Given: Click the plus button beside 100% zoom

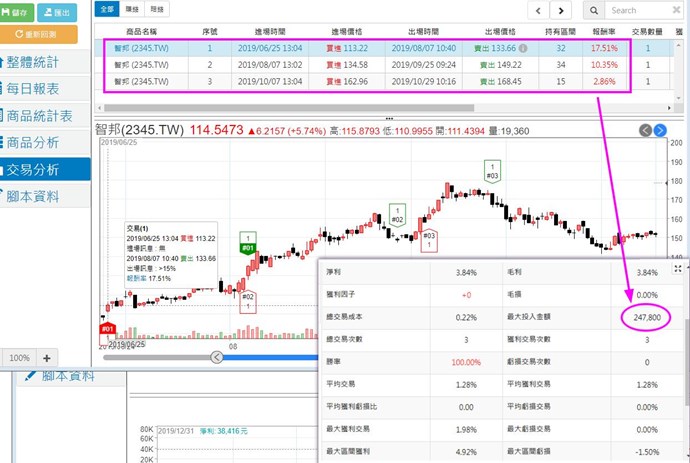Looking at the screenshot, I should coord(46,357).
